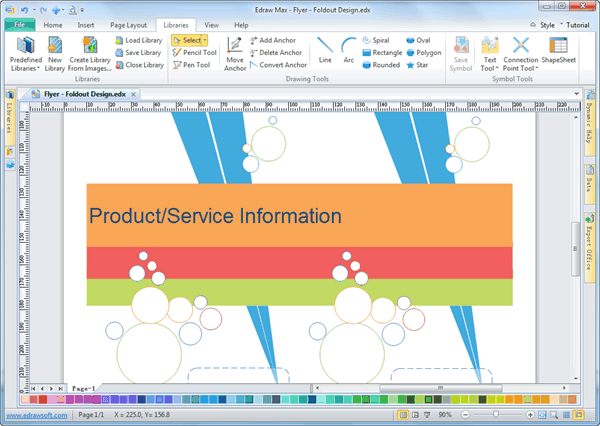Click the Load Library button
Viewport: 600px width, 426px height.
pos(138,40)
